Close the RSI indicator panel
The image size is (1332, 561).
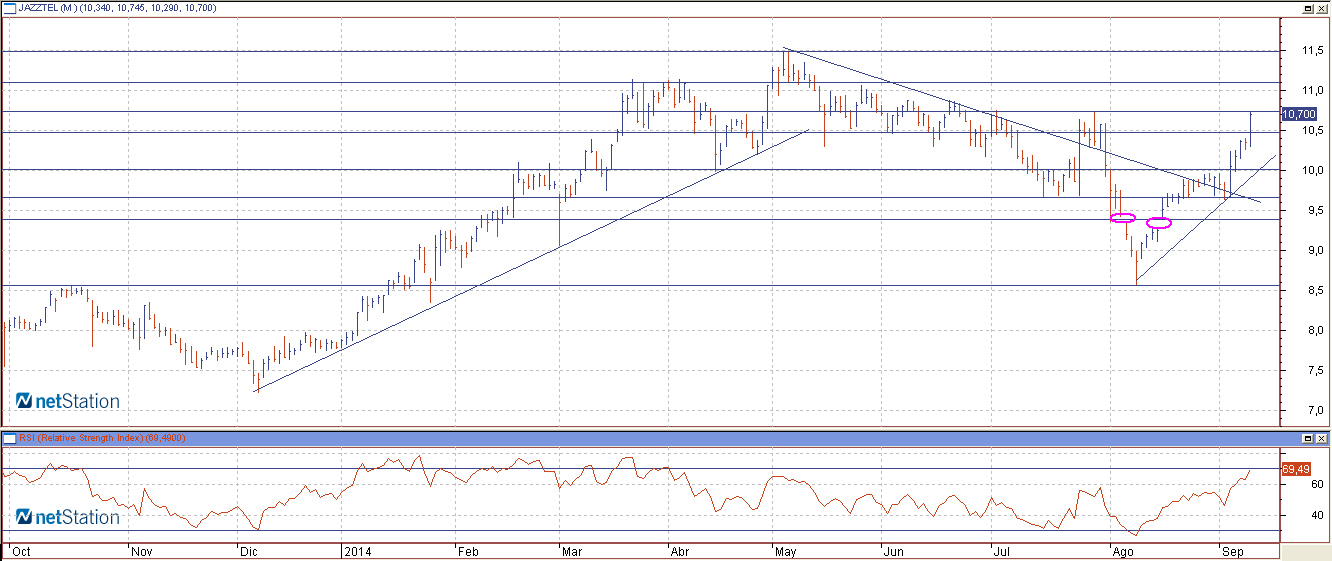1321,438
